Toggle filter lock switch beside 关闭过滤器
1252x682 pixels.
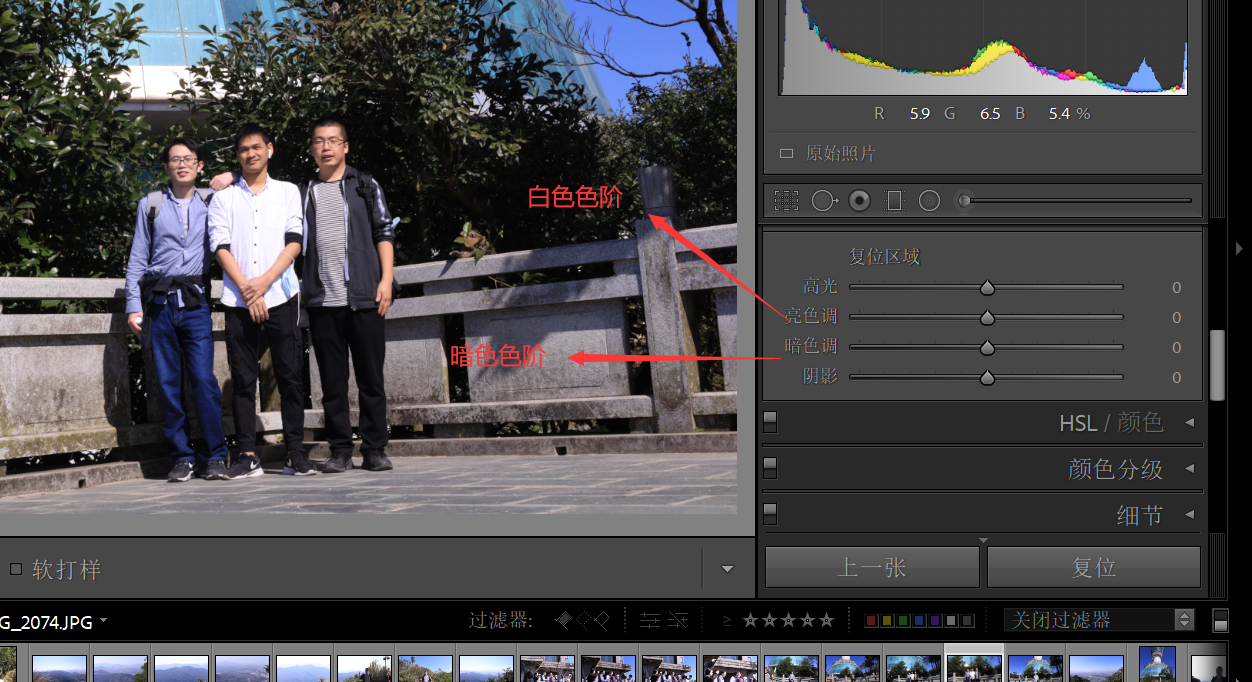[1220, 620]
